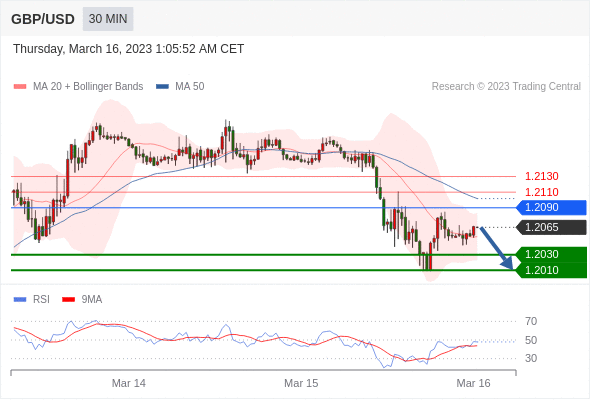Click the red 9MA legend swatch
590x400 pixels.
pyautogui.click(x=68, y=300)
